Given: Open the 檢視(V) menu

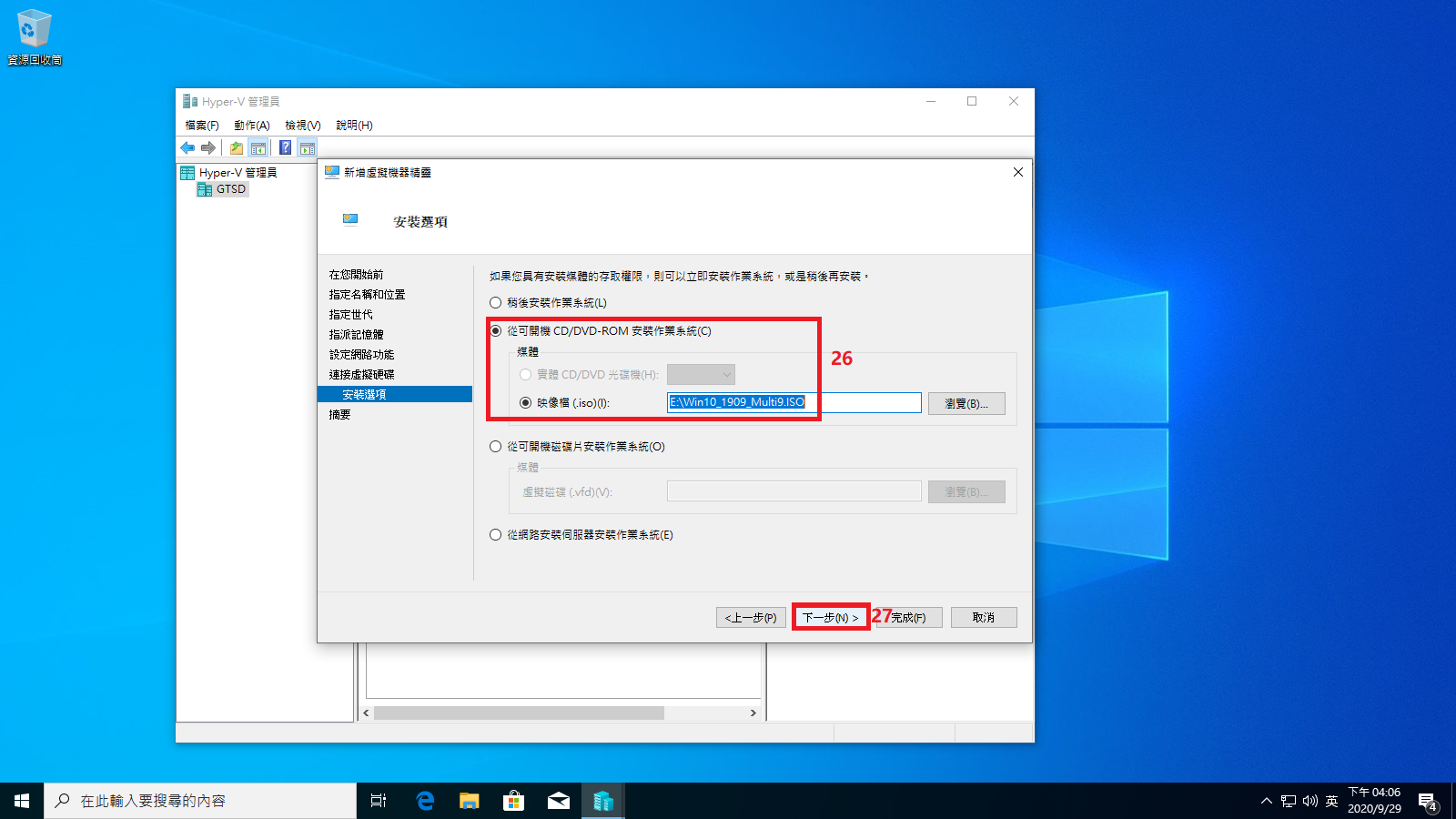Looking at the screenshot, I should point(302,126).
